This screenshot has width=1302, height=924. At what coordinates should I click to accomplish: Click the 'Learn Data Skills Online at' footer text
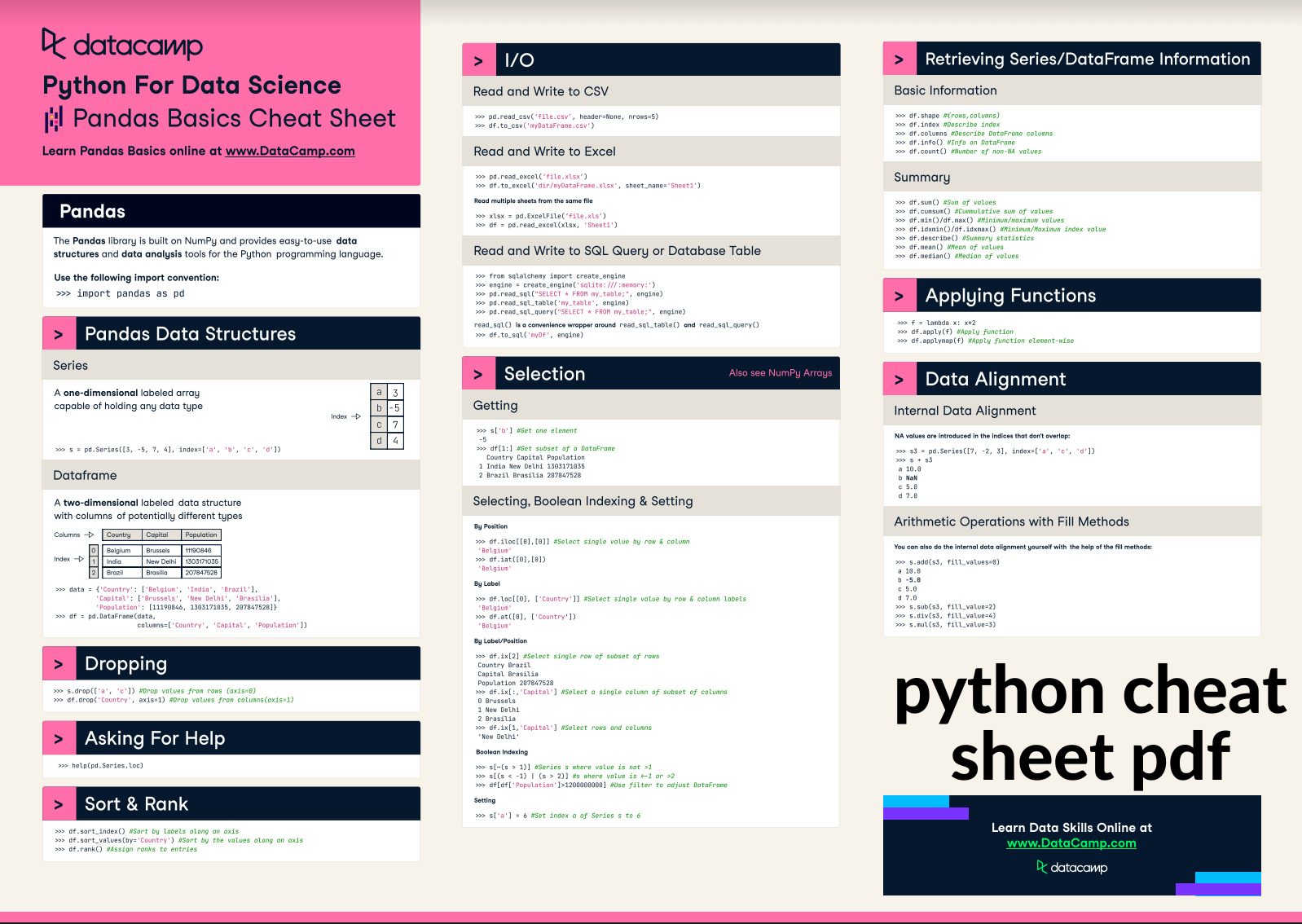click(x=1071, y=828)
